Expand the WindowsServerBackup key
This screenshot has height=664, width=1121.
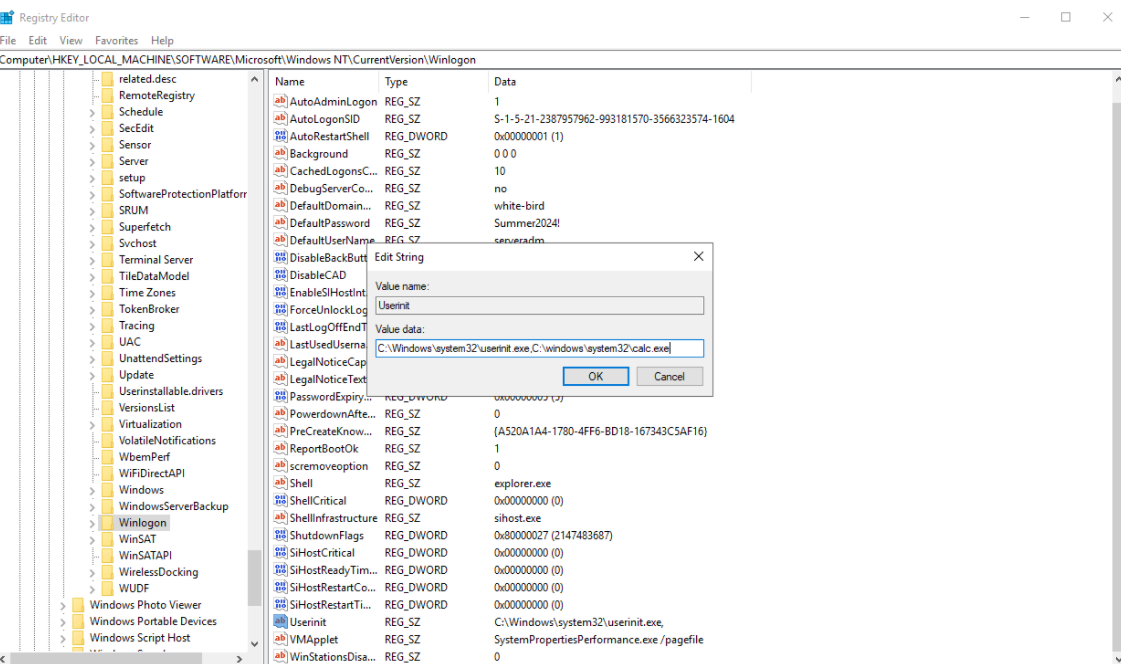pos(92,507)
